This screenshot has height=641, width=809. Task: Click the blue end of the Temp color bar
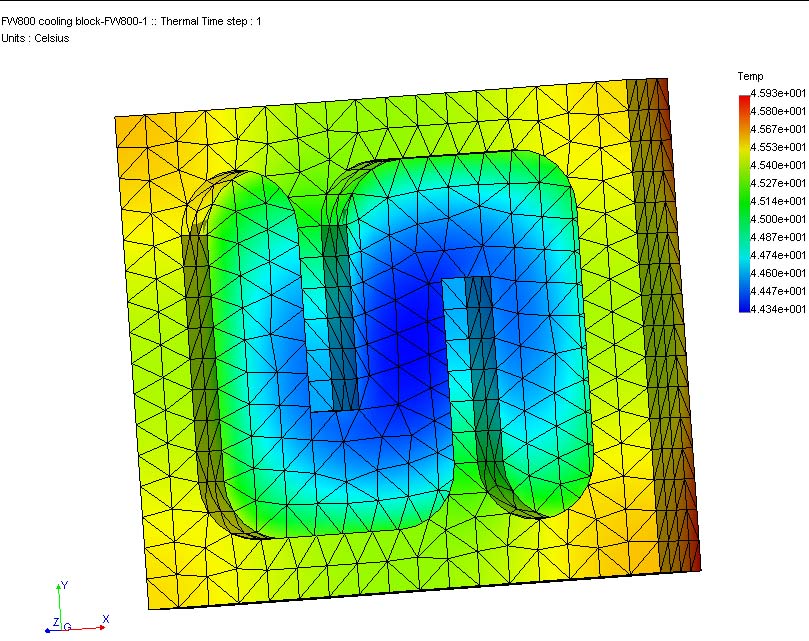click(x=743, y=306)
